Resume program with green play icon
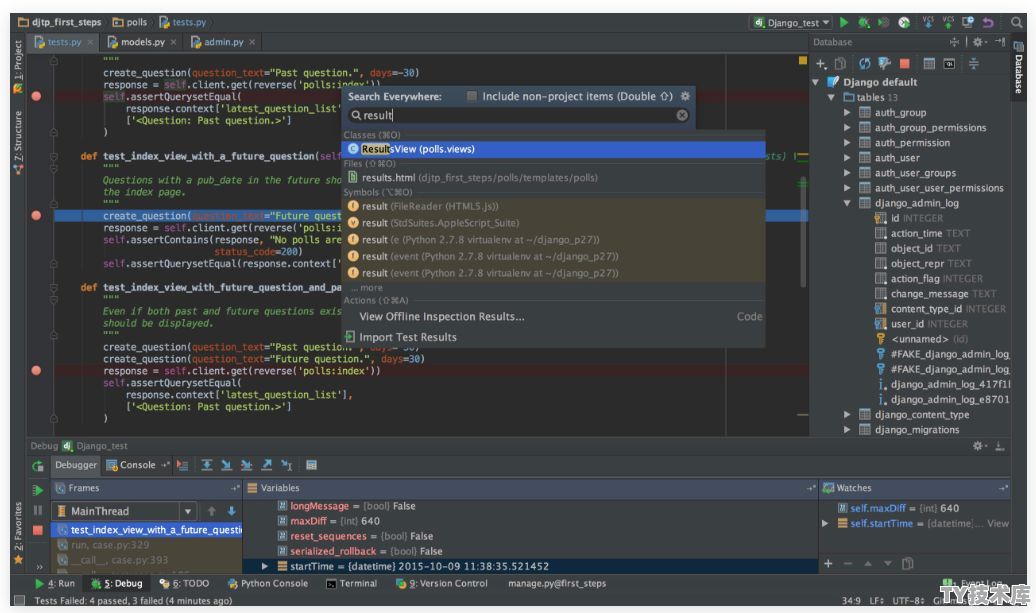Image resolution: width=1036 pixels, height=613 pixels. coord(38,490)
